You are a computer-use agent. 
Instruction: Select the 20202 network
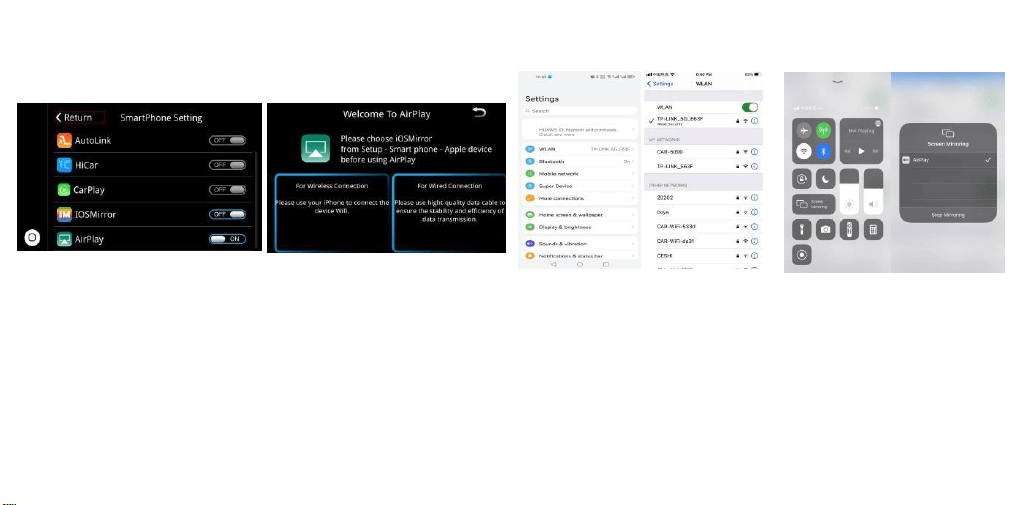(703, 197)
